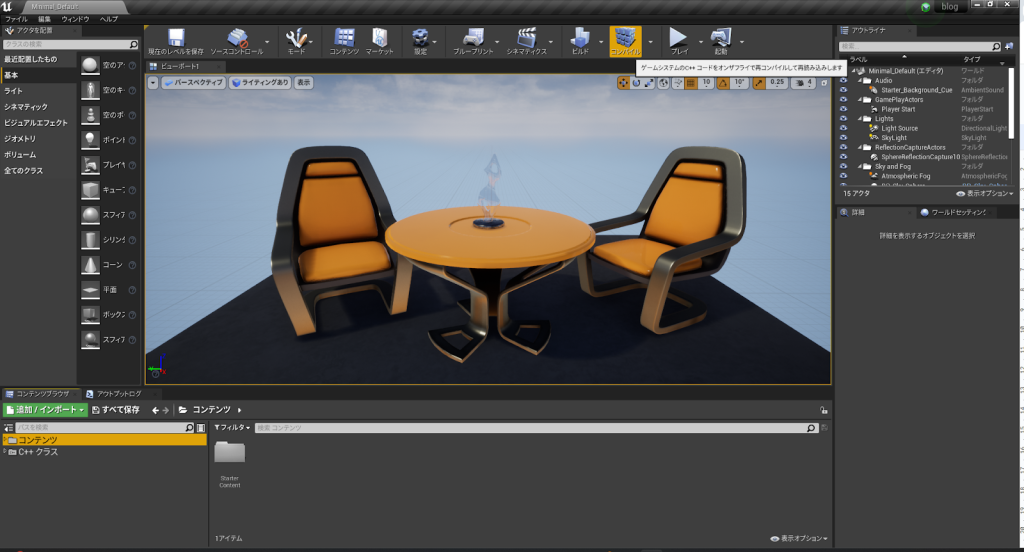
Task: Click the Build (ビルド) toolbar icon
Action: (580, 39)
